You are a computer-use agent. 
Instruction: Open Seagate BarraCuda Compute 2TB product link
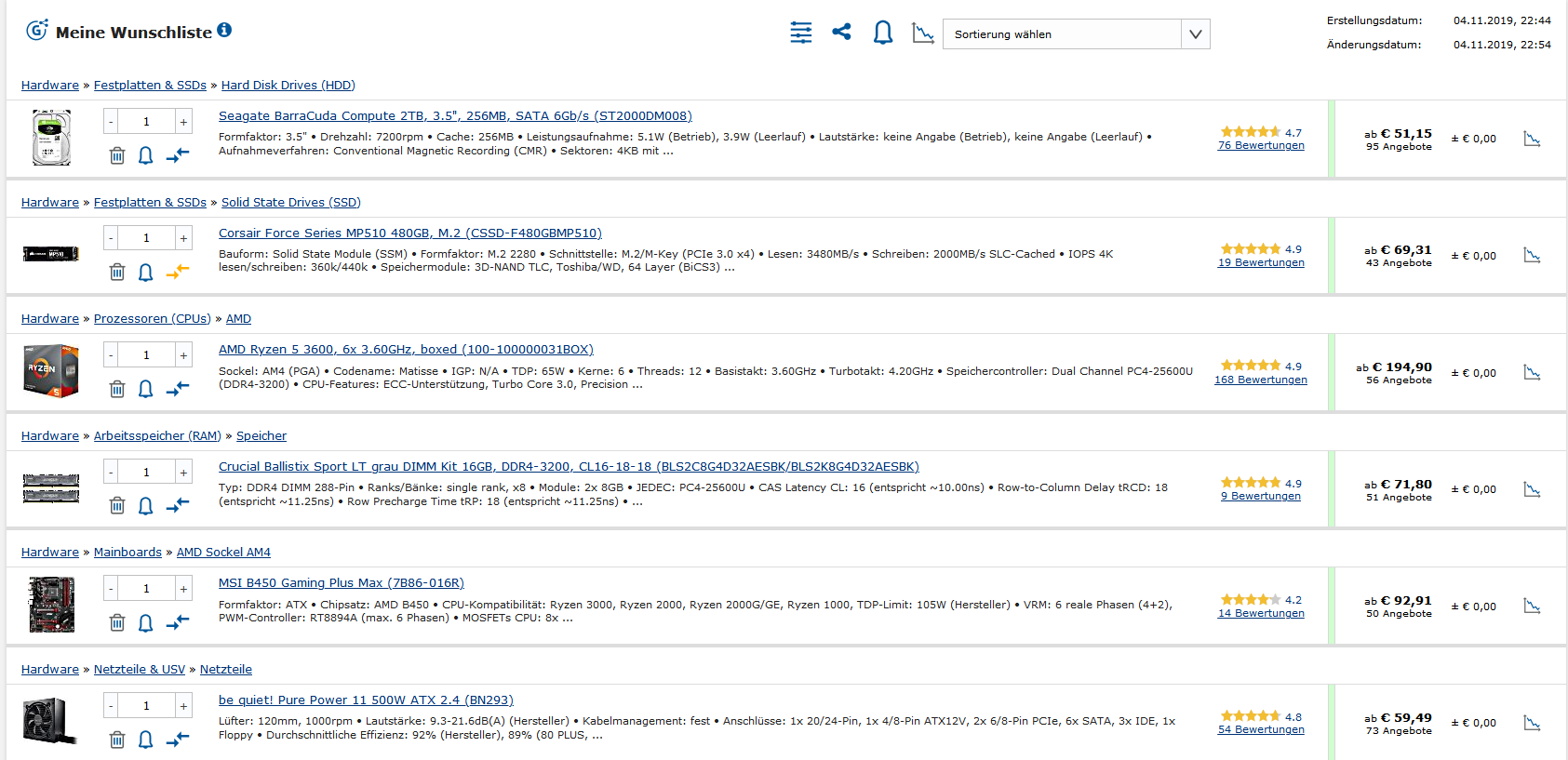pyautogui.click(x=455, y=116)
